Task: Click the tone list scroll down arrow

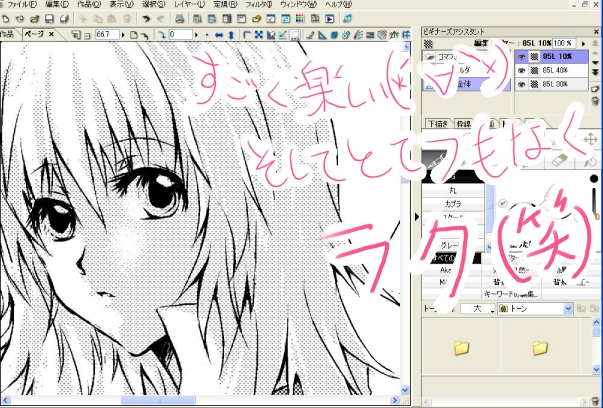Action: pos(596,370)
